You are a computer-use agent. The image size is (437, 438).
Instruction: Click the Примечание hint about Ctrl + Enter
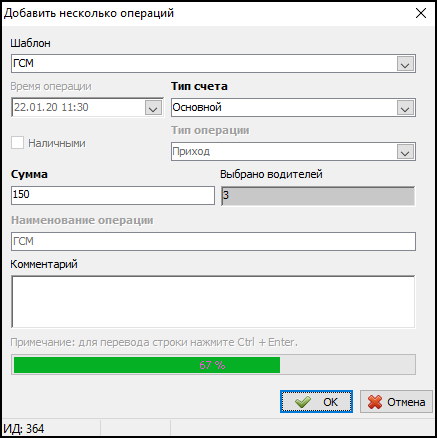(x=154, y=342)
